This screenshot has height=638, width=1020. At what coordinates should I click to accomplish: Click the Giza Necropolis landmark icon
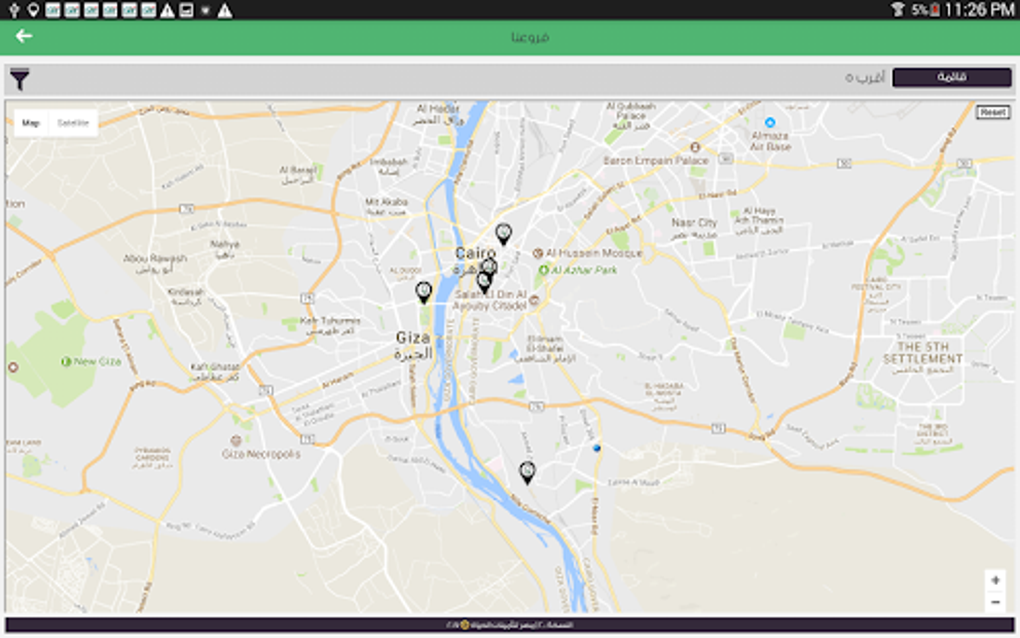(236, 441)
